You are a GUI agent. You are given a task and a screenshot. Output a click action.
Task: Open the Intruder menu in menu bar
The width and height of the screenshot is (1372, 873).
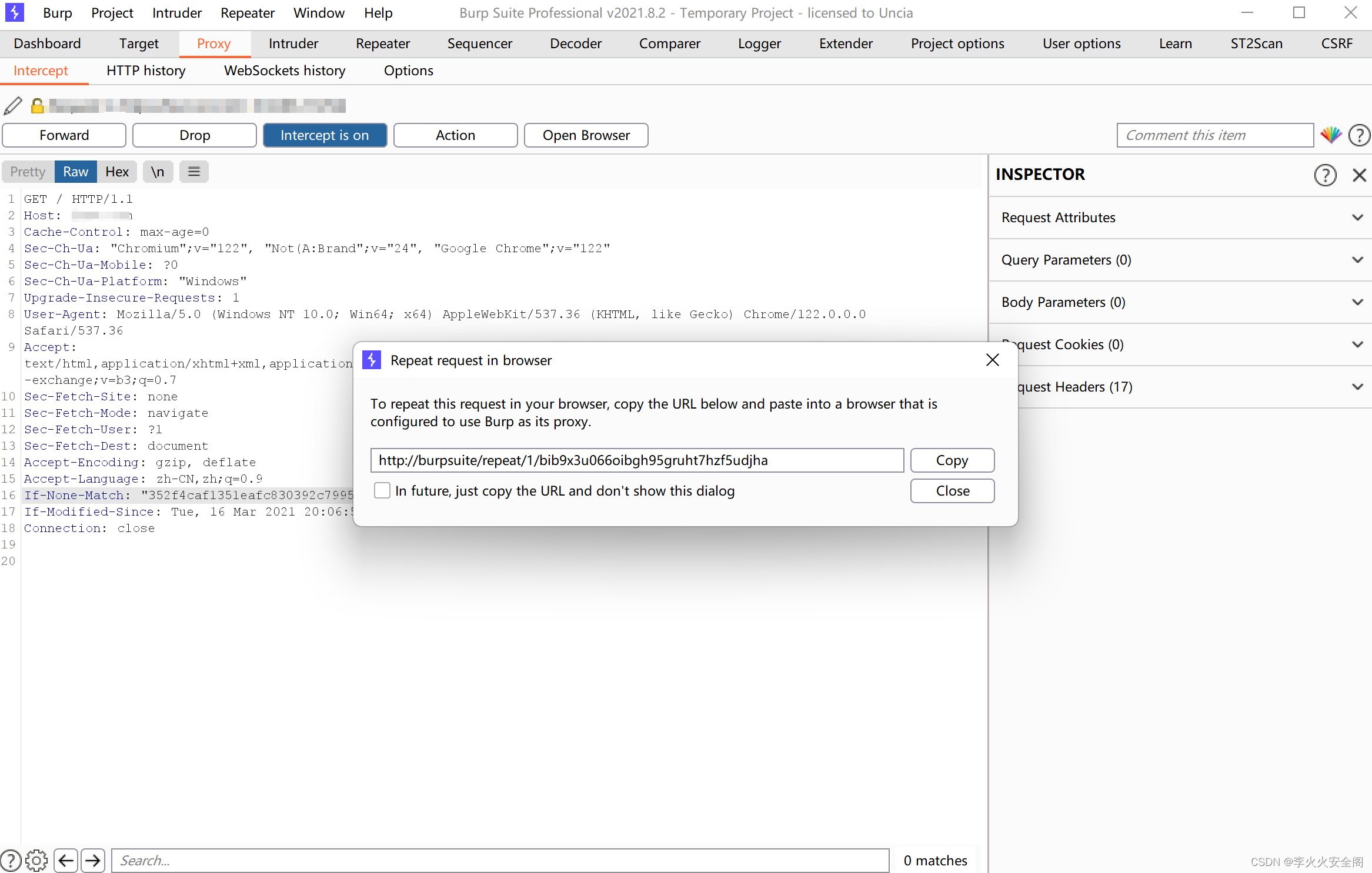point(177,13)
